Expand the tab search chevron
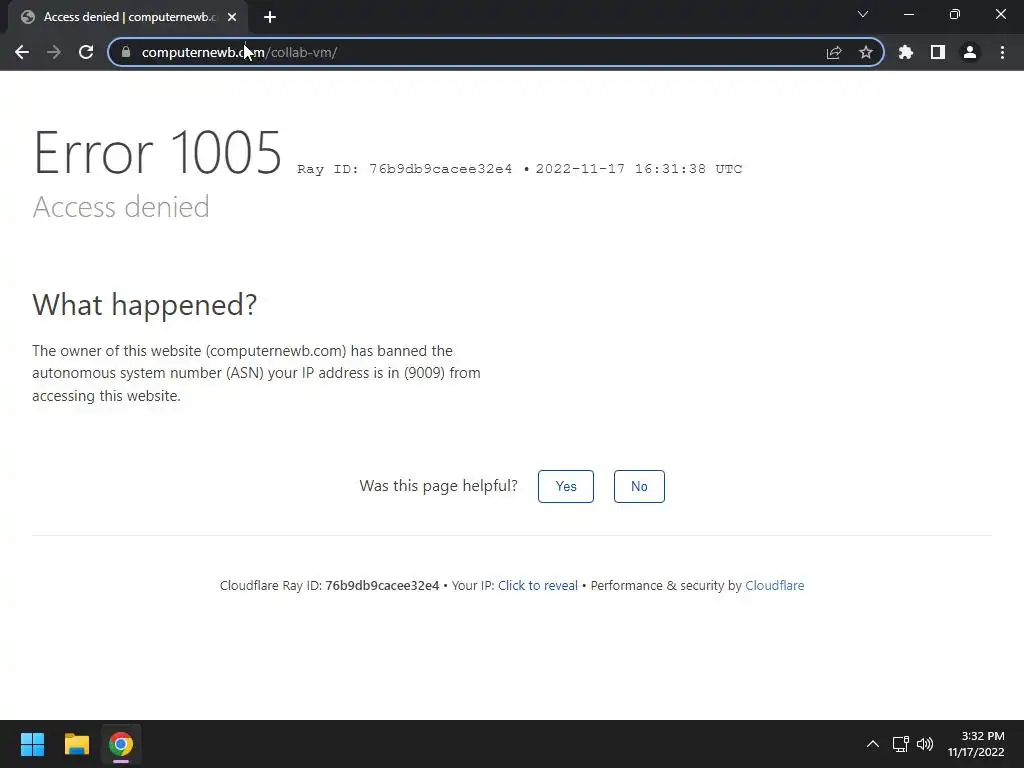Viewport: 1024px width, 768px height. tap(863, 14)
